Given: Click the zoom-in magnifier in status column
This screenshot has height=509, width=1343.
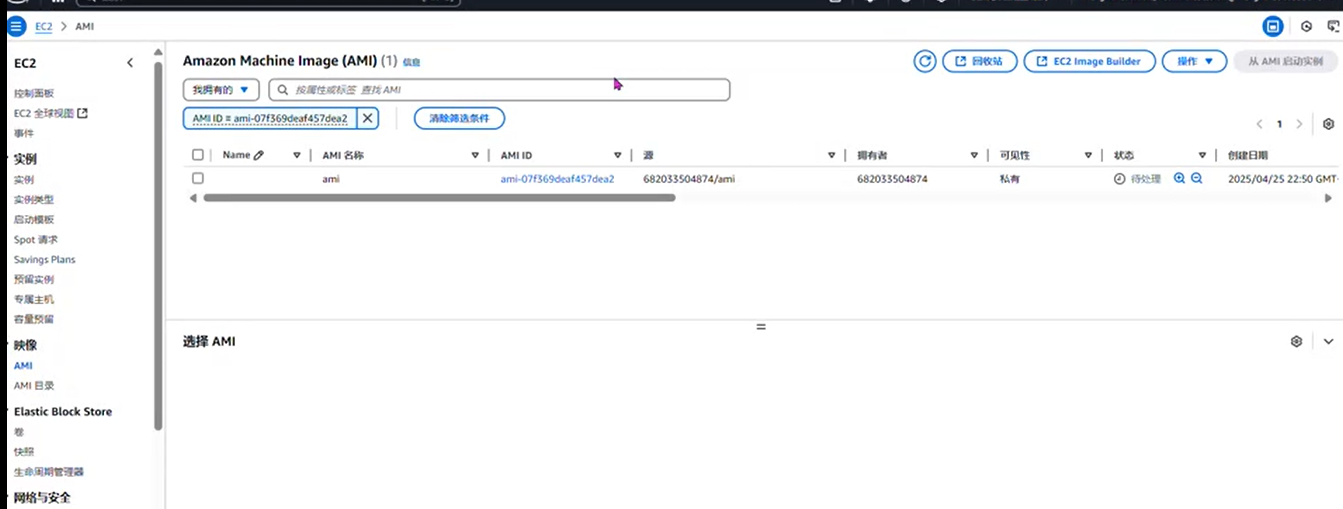Looking at the screenshot, I should click(1179, 178).
